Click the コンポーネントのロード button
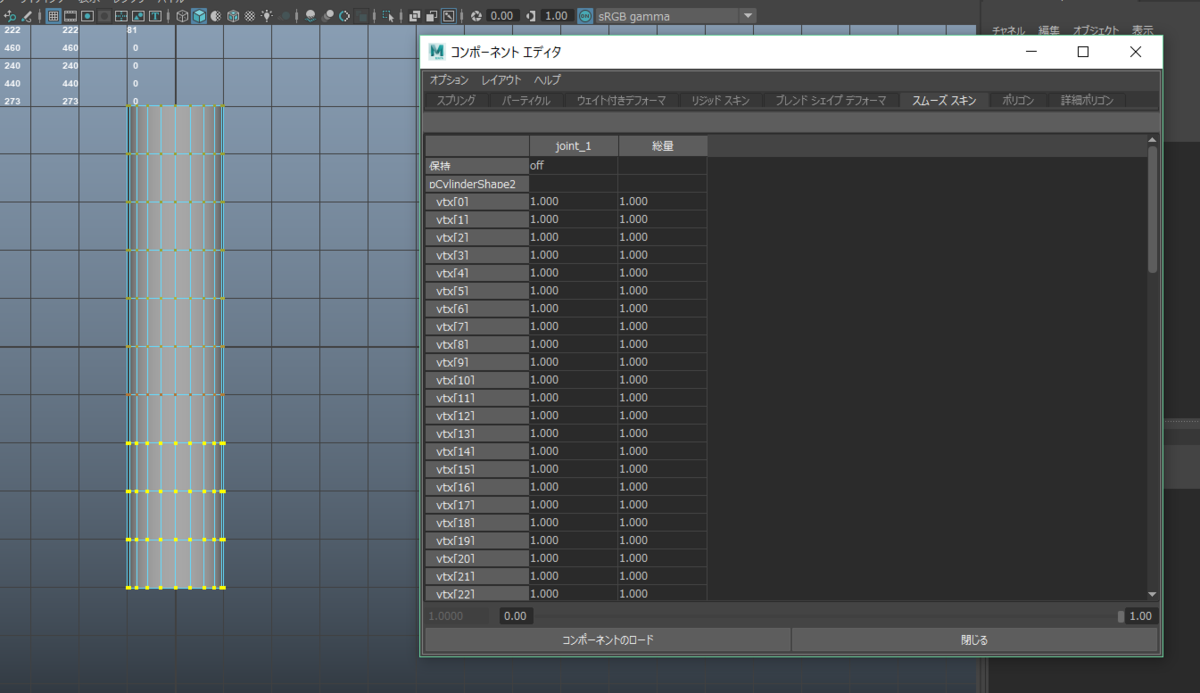The height and width of the screenshot is (693, 1200). (x=608, y=640)
